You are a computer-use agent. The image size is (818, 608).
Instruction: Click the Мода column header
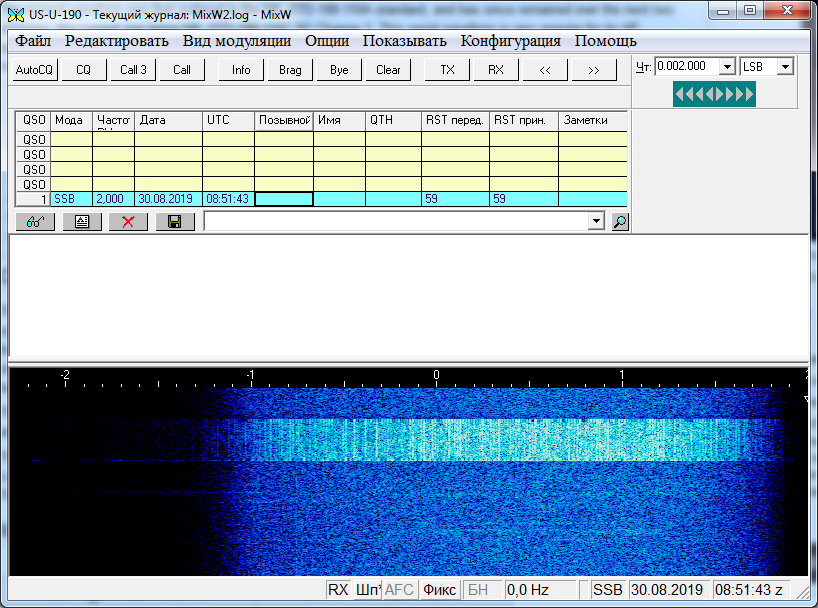[71, 120]
